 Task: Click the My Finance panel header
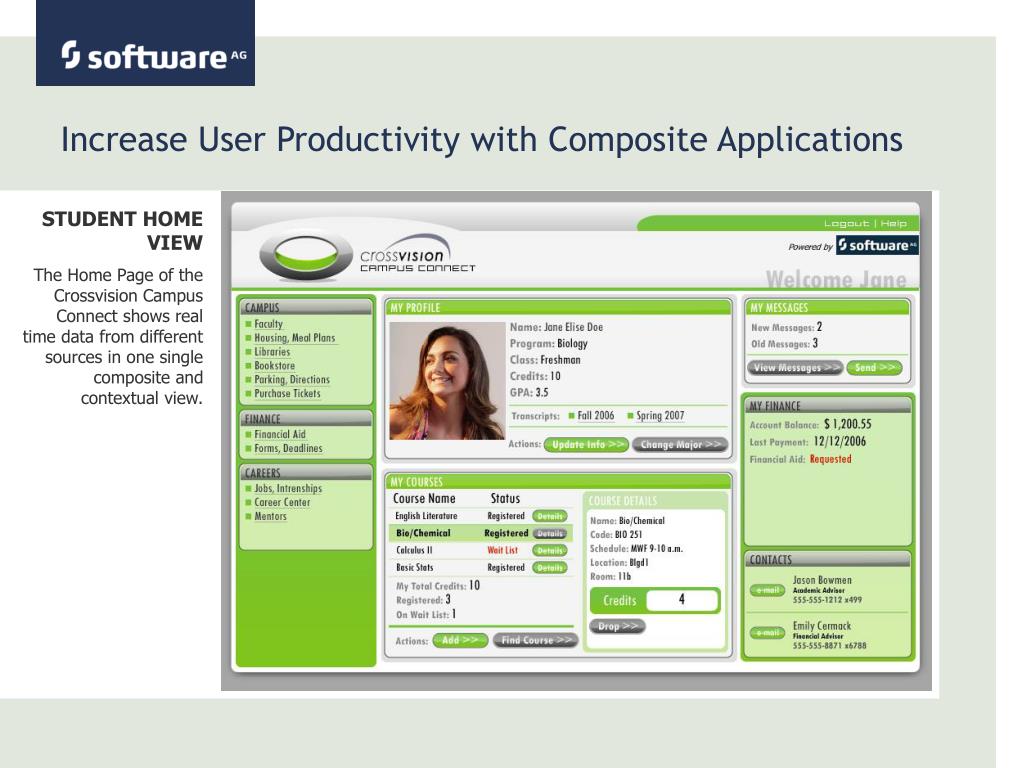[x=827, y=406]
